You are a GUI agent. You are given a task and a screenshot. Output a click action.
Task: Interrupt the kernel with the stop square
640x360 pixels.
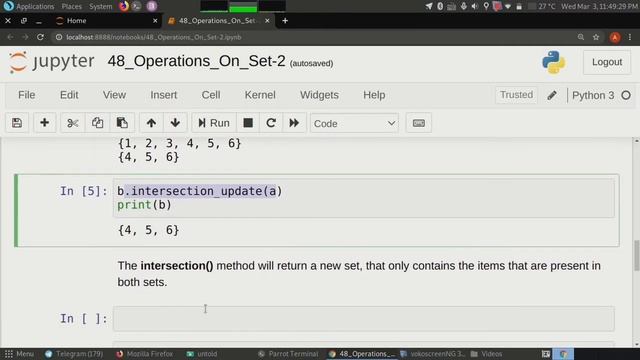tap(248, 123)
